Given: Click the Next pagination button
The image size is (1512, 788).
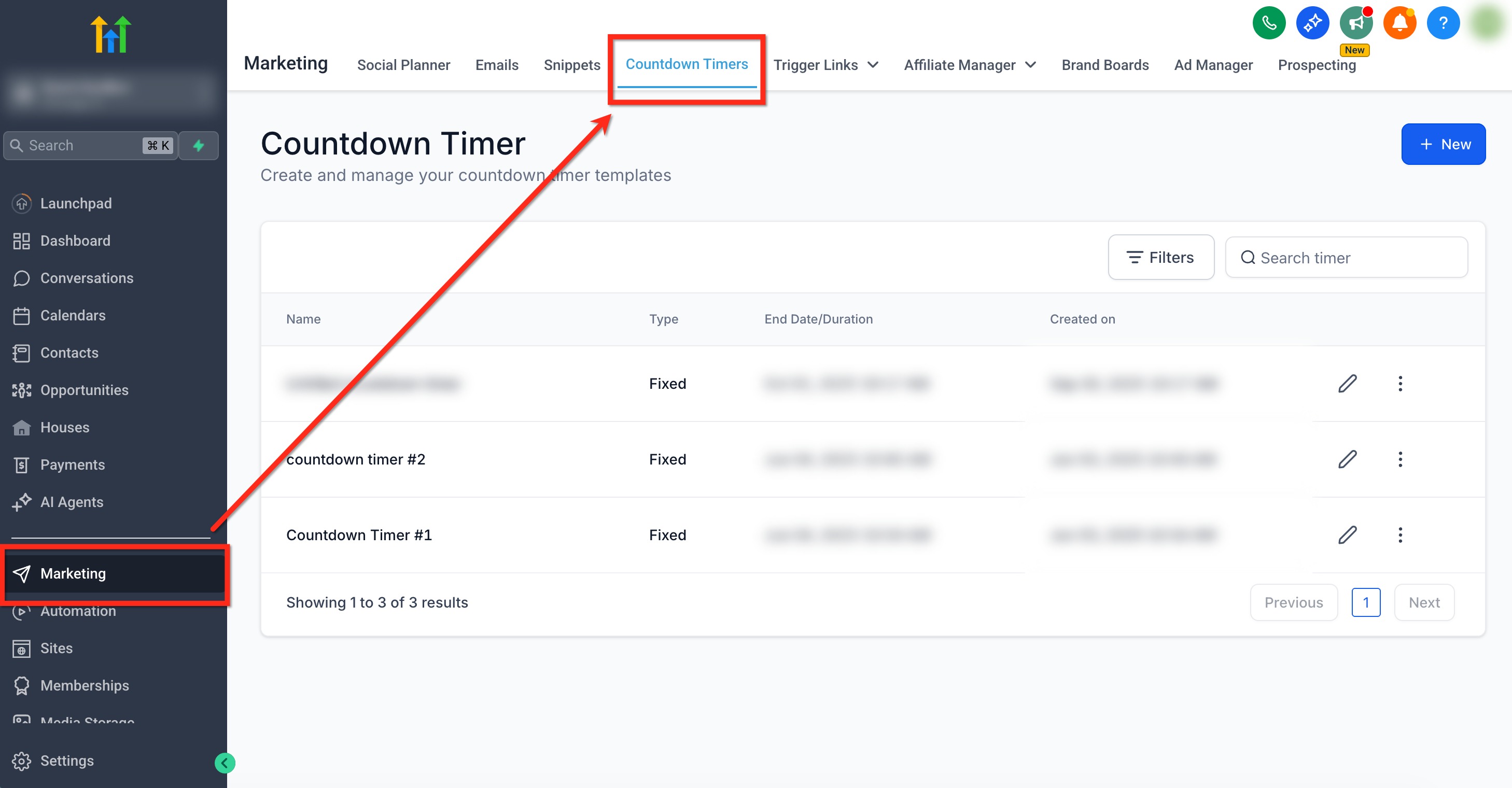Looking at the screenshot, I should (x=1423, y=602).
